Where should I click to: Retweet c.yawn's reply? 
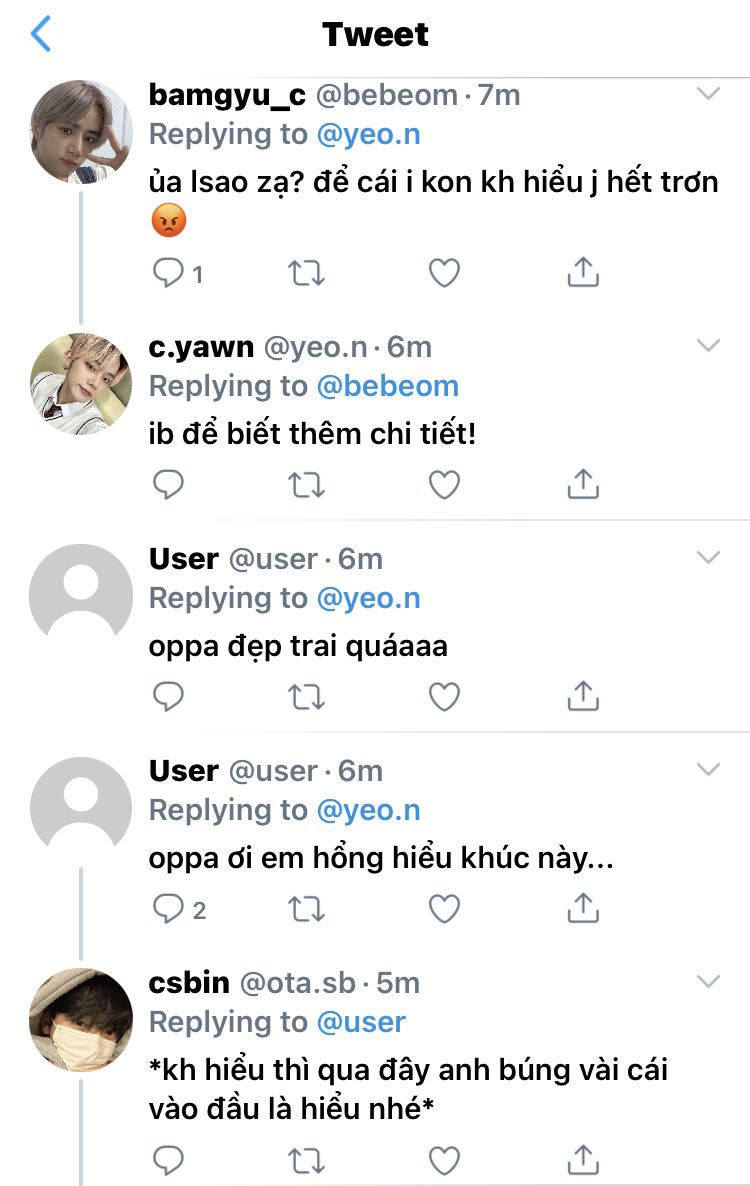click(306, 485)
